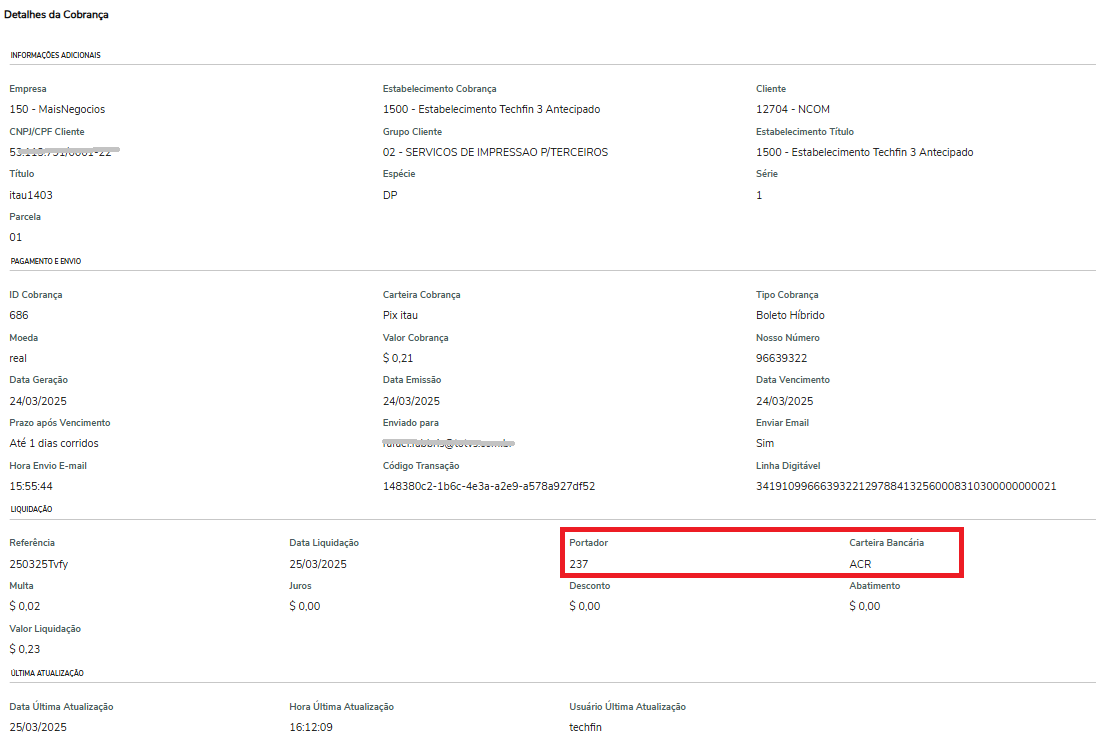Select the Grupo Cliente SERVICOS DE IMPRESSAO value
Image resolution: width=1096 pixels, height=740 pixels.
point(495,153)
